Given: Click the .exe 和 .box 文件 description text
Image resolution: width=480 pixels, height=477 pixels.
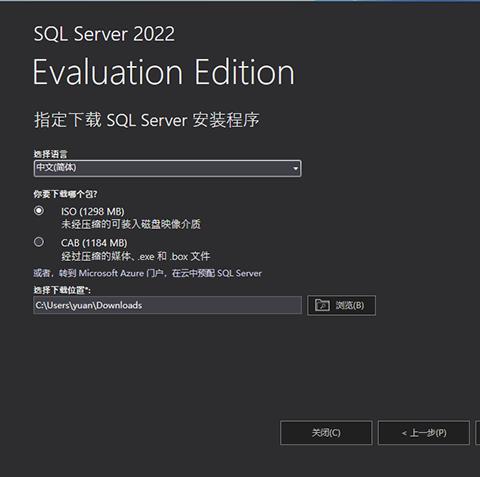Looking at the screenshot, I should click(x=136, y=256).
